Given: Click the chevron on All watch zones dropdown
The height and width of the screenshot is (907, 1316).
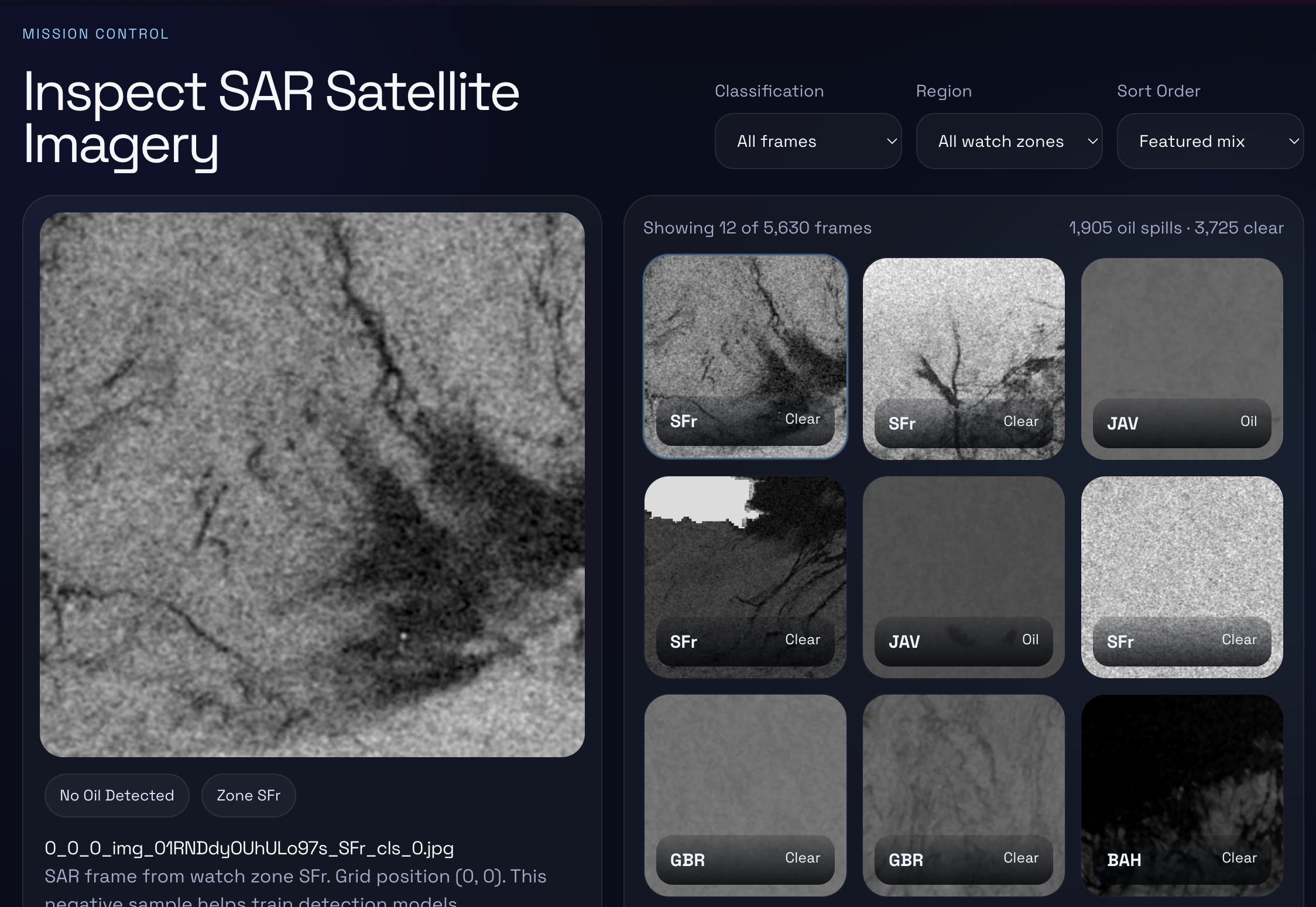Looking at the screenshot, I should click(1092, 141).
